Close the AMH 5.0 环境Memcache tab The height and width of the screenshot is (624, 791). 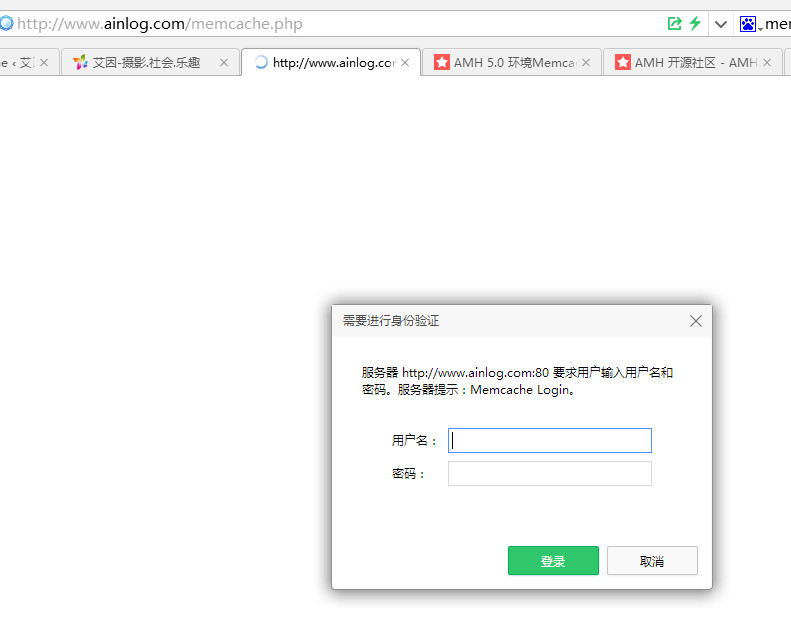pyautogui.click(x=586, y=62)
